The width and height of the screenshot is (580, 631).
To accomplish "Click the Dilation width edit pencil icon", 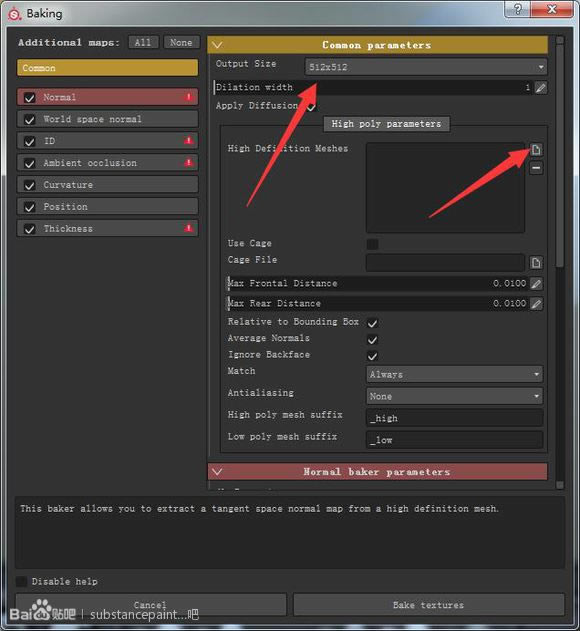I will point(541,87).
